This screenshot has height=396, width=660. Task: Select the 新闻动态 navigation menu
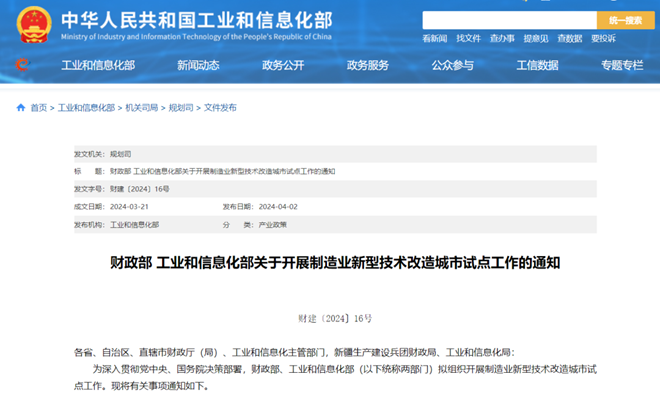point(198,65)
